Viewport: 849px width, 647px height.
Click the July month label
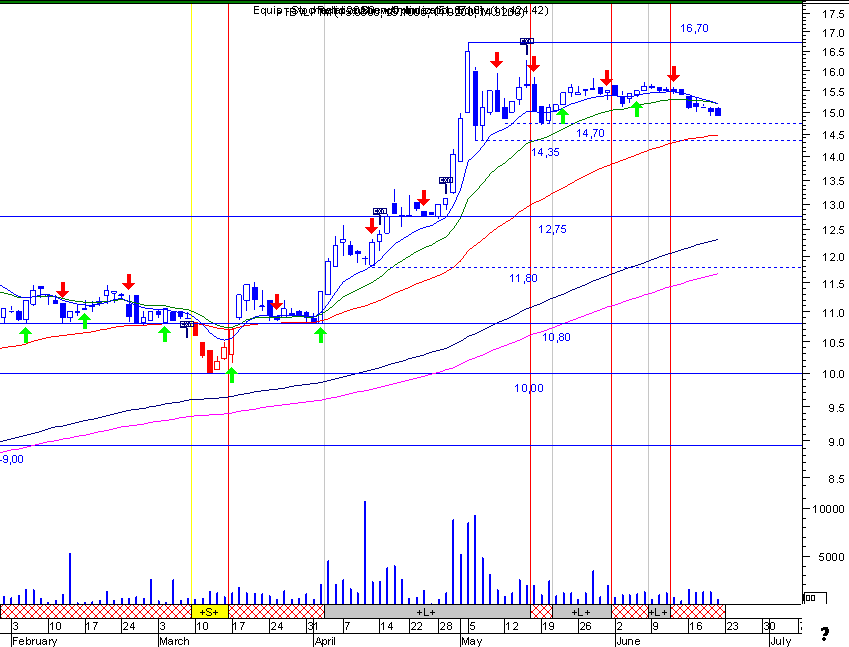point(781,641)
